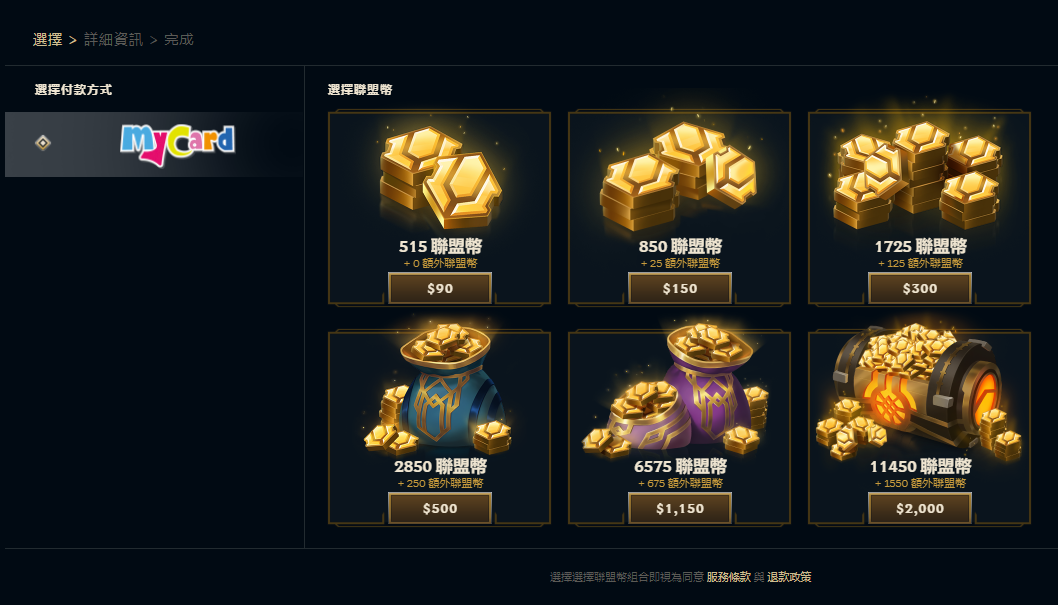Go to the 詳細資訊 breadcrumb step
This screenshot has height=605, width=1058.
(x=113, y=40)
